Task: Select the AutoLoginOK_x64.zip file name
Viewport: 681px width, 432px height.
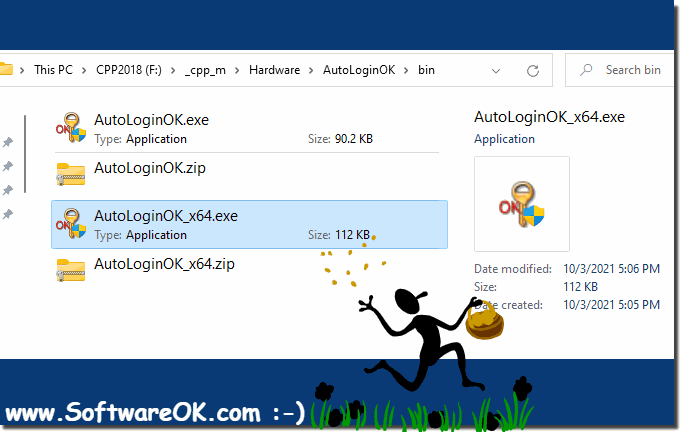Action: click(164, 264)
